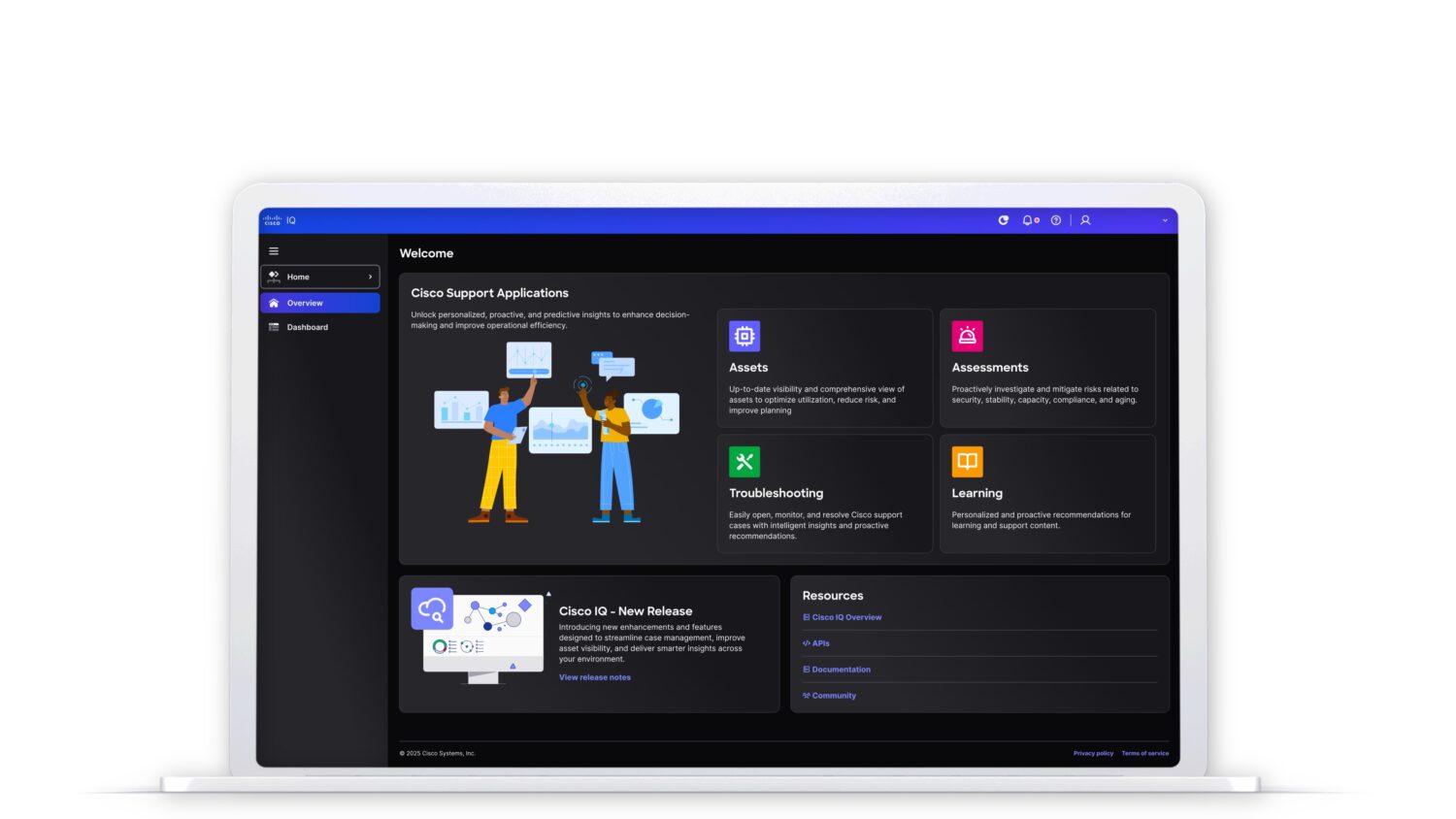The width and height of the screenshot is (1456, 819).
Task: Click the View release notes link
Action: point(594,676)
